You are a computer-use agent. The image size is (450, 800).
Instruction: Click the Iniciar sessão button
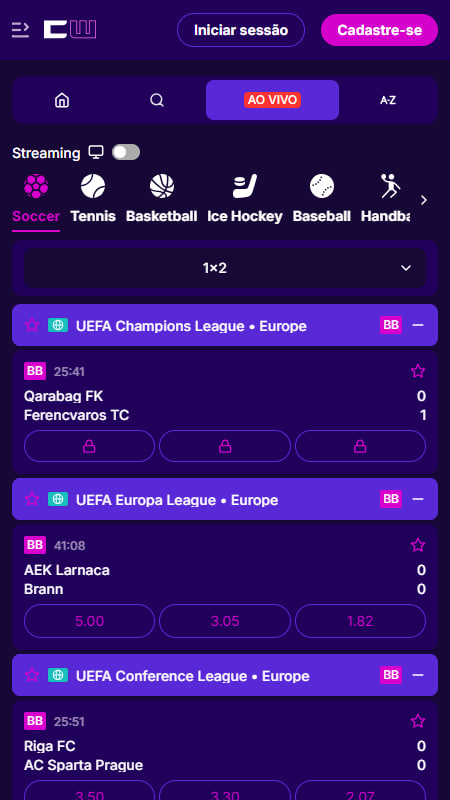coord(241,30)
